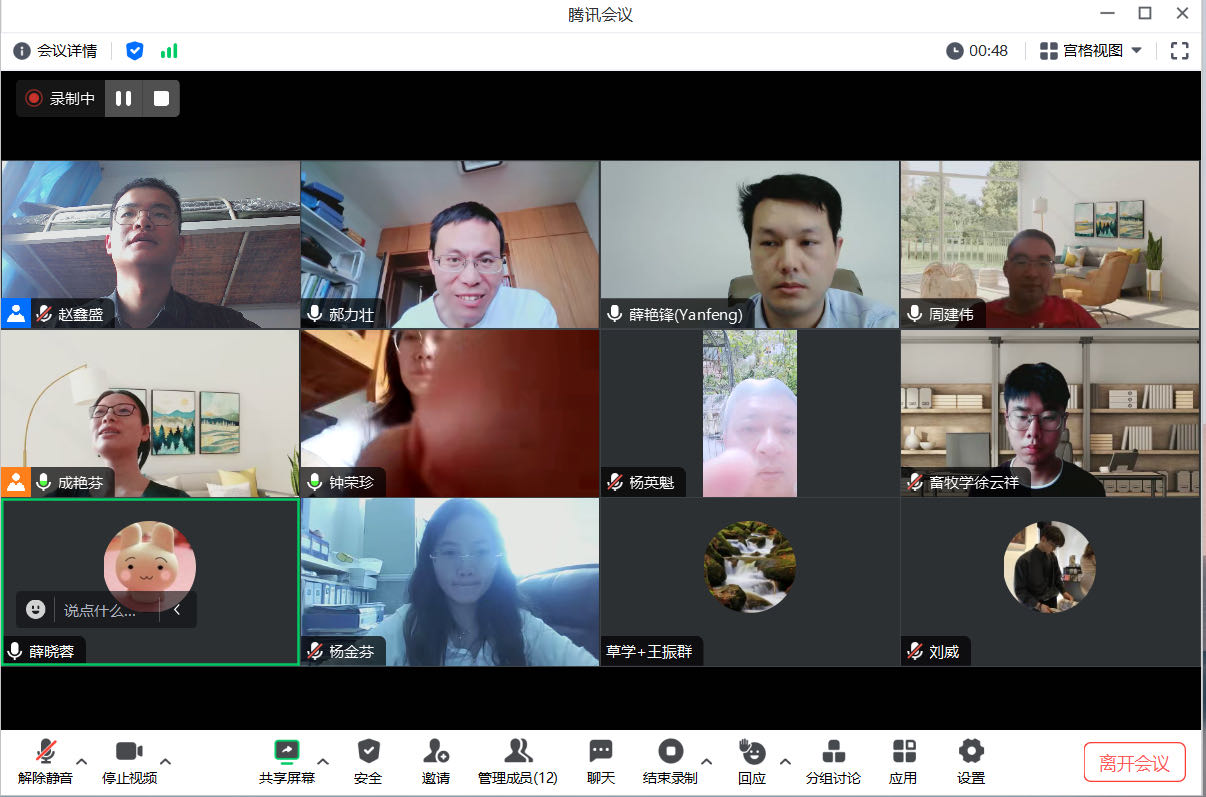The height and width of the screenshot is (797, 1206).
Task: Open the 聊天 chat panel
Action: click(601, 763)
